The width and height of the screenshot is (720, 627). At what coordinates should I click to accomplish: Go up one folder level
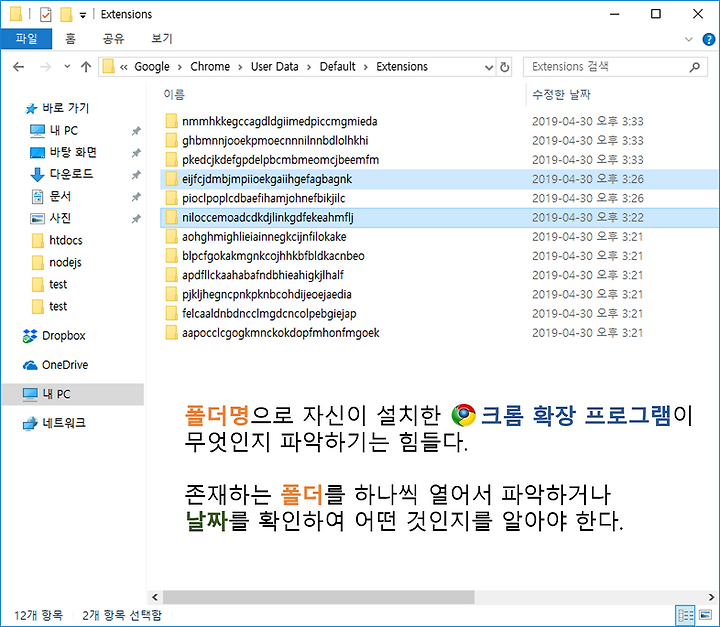[x=86, y=67]
